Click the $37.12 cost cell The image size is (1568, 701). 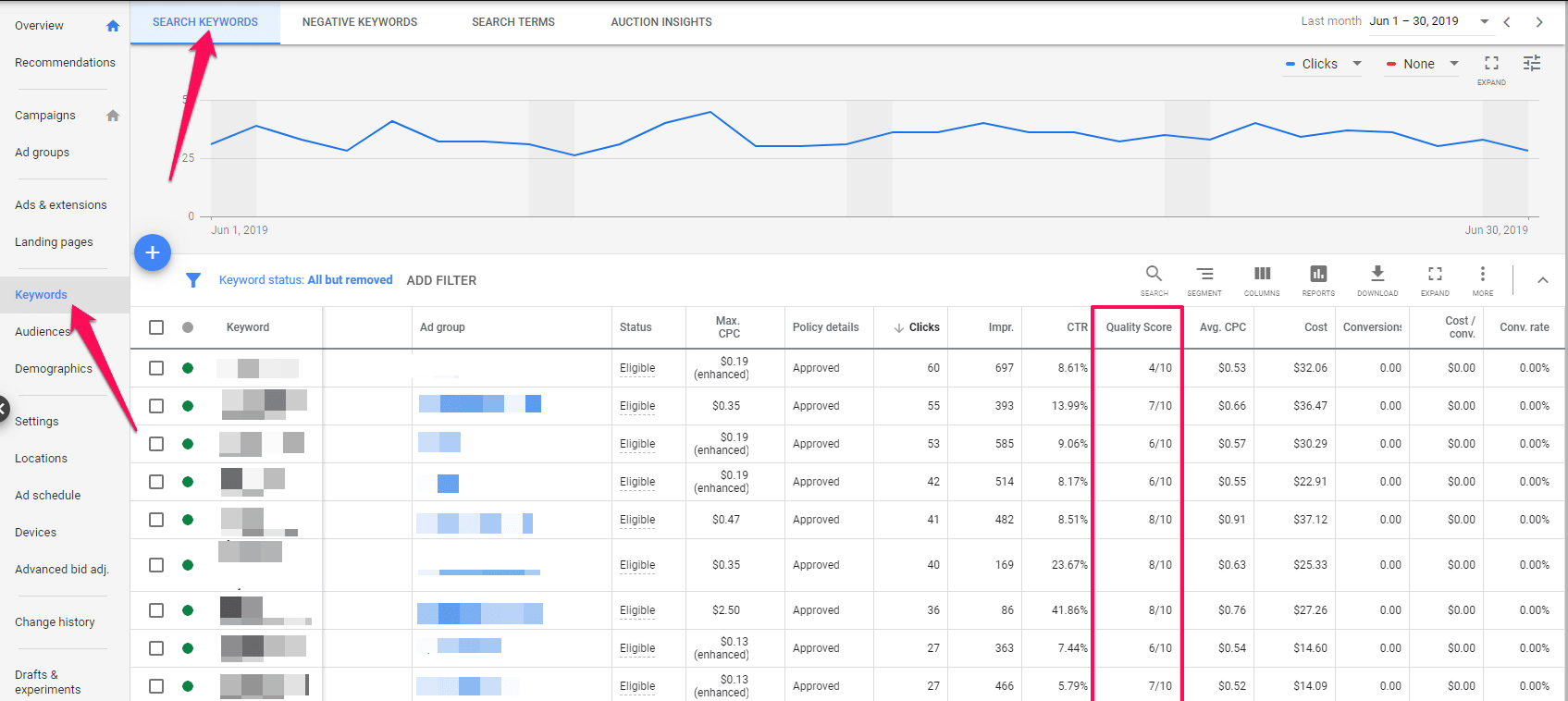1310,520
